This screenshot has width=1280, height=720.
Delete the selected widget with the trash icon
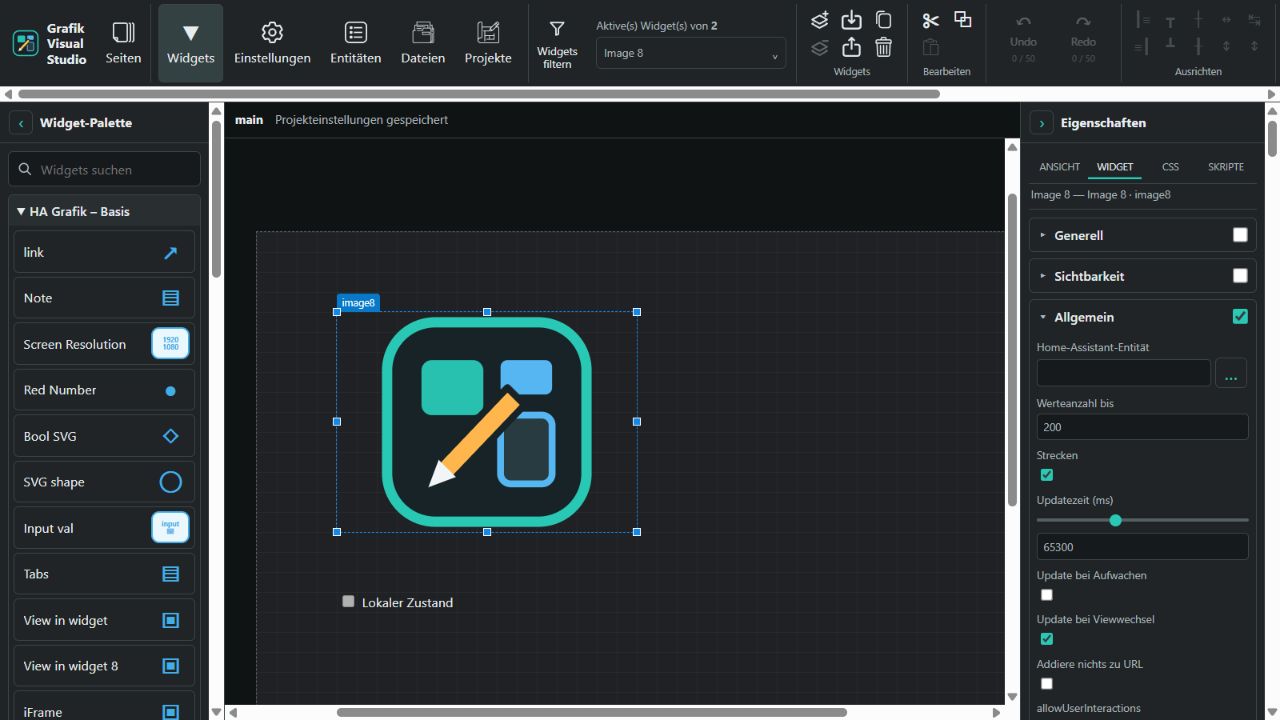click(883, 47)
